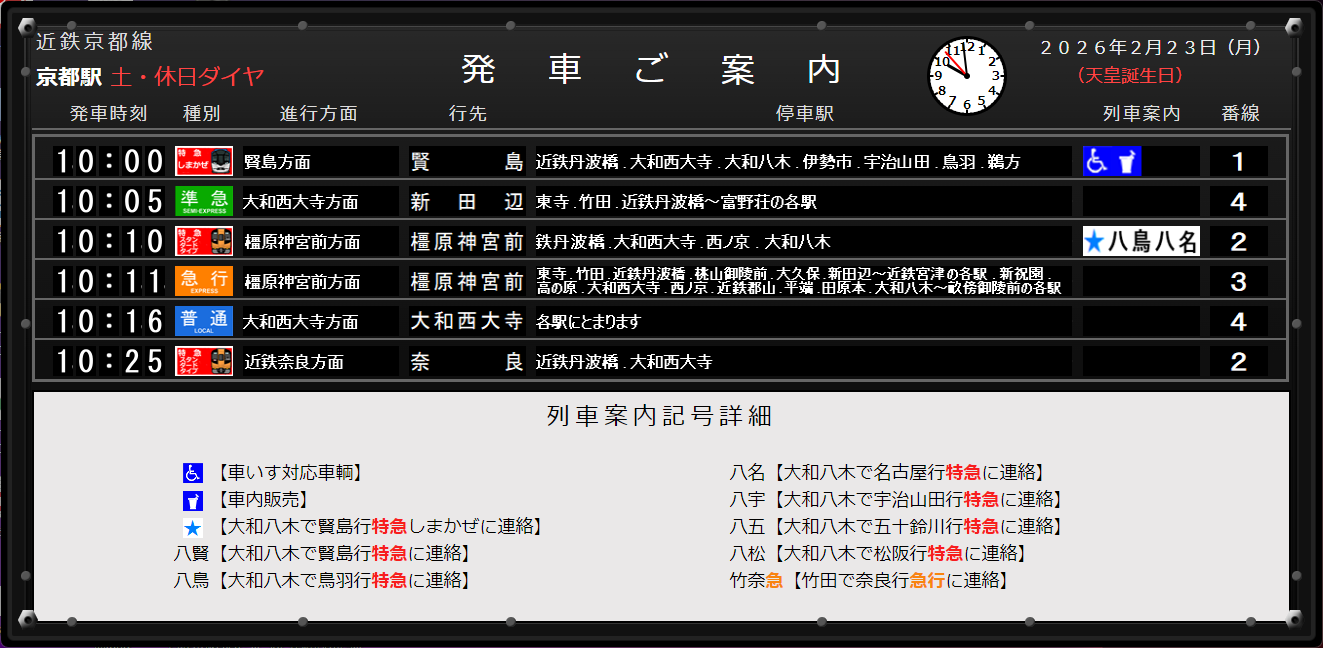1323x648 pixels.
Task: Select the onboard sales cart icon
Action: [x=1128, y=161]
